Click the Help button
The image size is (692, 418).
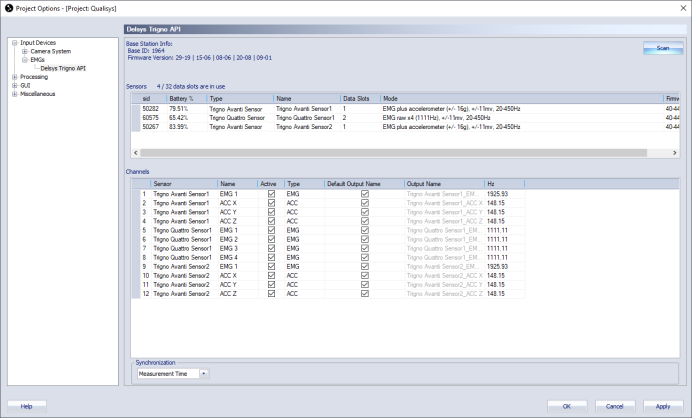26,406
